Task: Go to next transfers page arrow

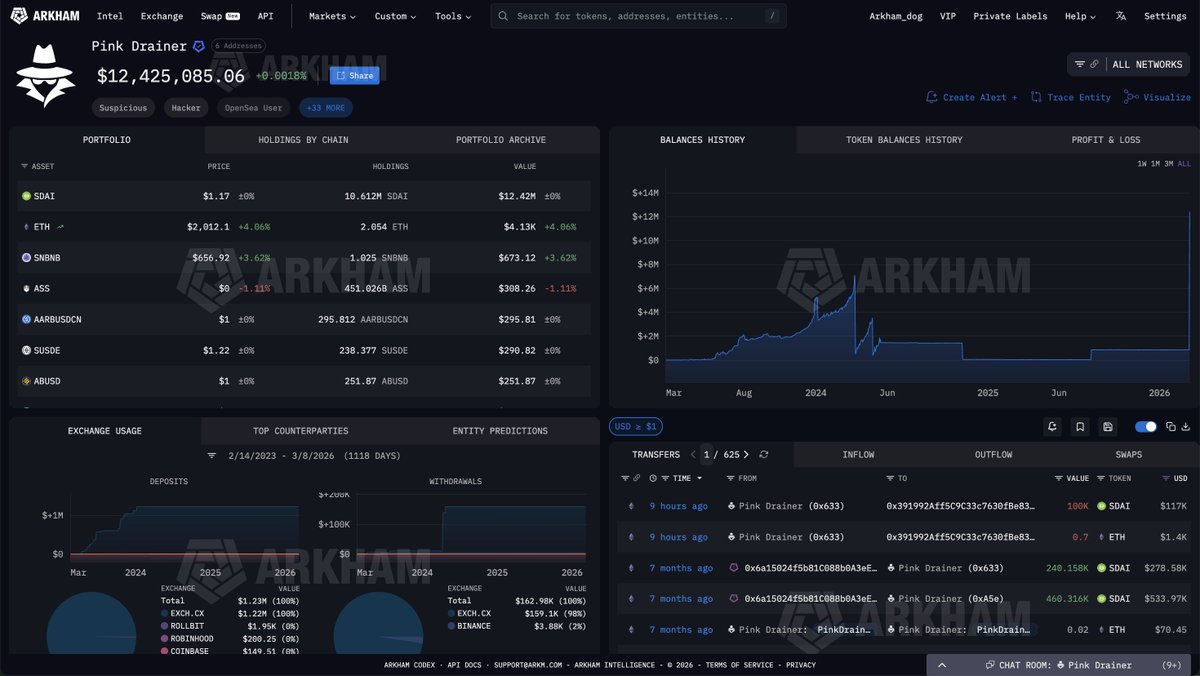Action: (746, 454)
